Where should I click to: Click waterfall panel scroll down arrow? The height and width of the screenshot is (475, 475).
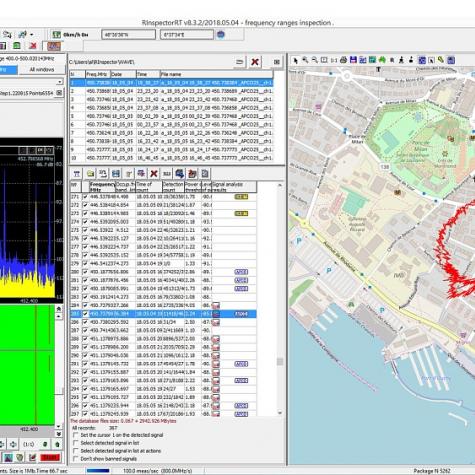tap(59, 426)
